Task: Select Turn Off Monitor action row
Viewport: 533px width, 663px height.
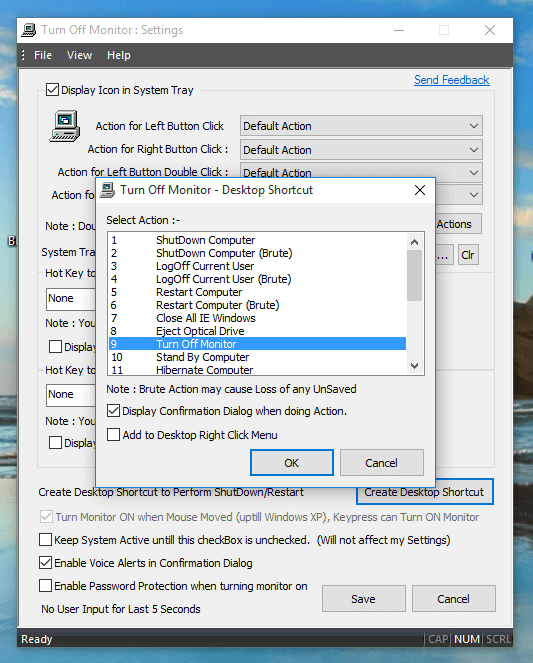Action: [x=257, y=344]
